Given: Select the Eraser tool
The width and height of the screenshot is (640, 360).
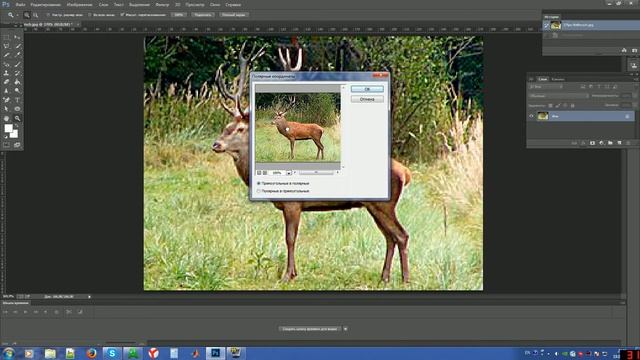Looking at the screenshot, I should coord(7,82).
